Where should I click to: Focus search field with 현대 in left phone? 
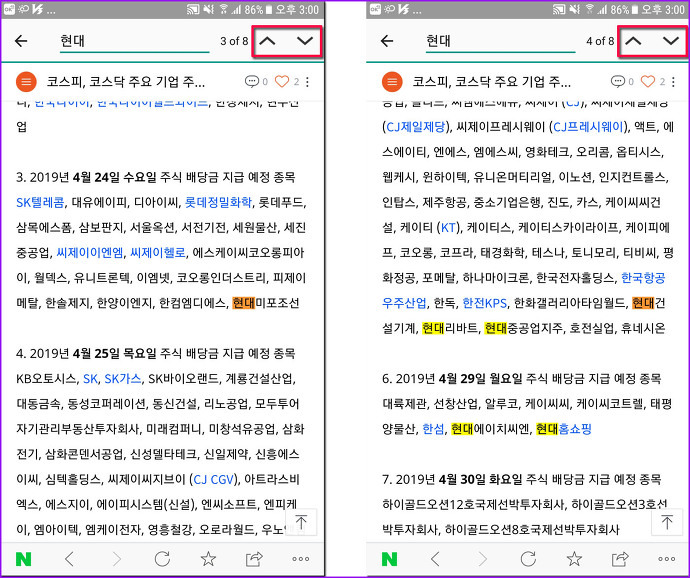coord(134,41)
